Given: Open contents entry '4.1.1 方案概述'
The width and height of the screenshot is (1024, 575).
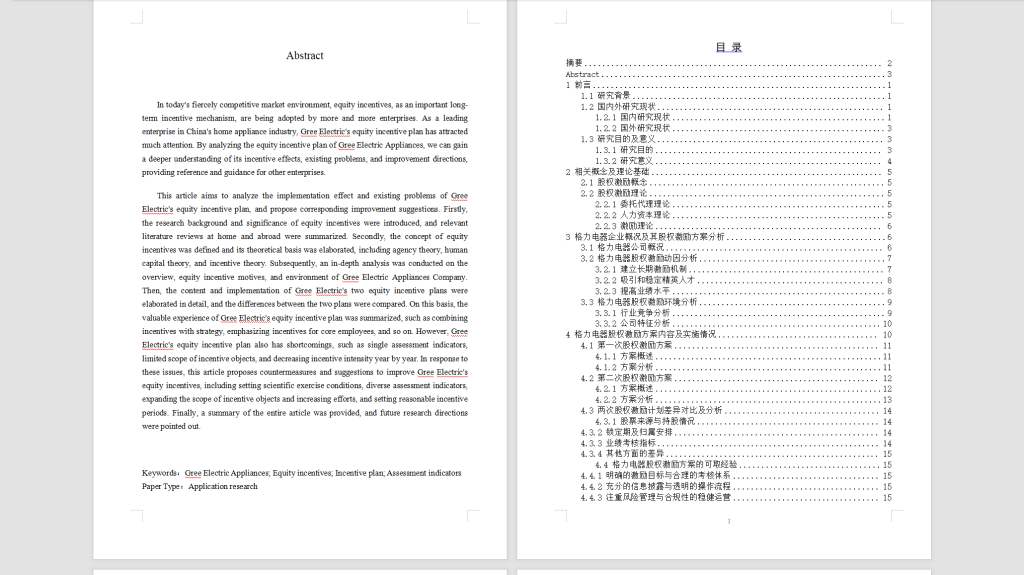Looking at the screenshot, I should [743, 357].
